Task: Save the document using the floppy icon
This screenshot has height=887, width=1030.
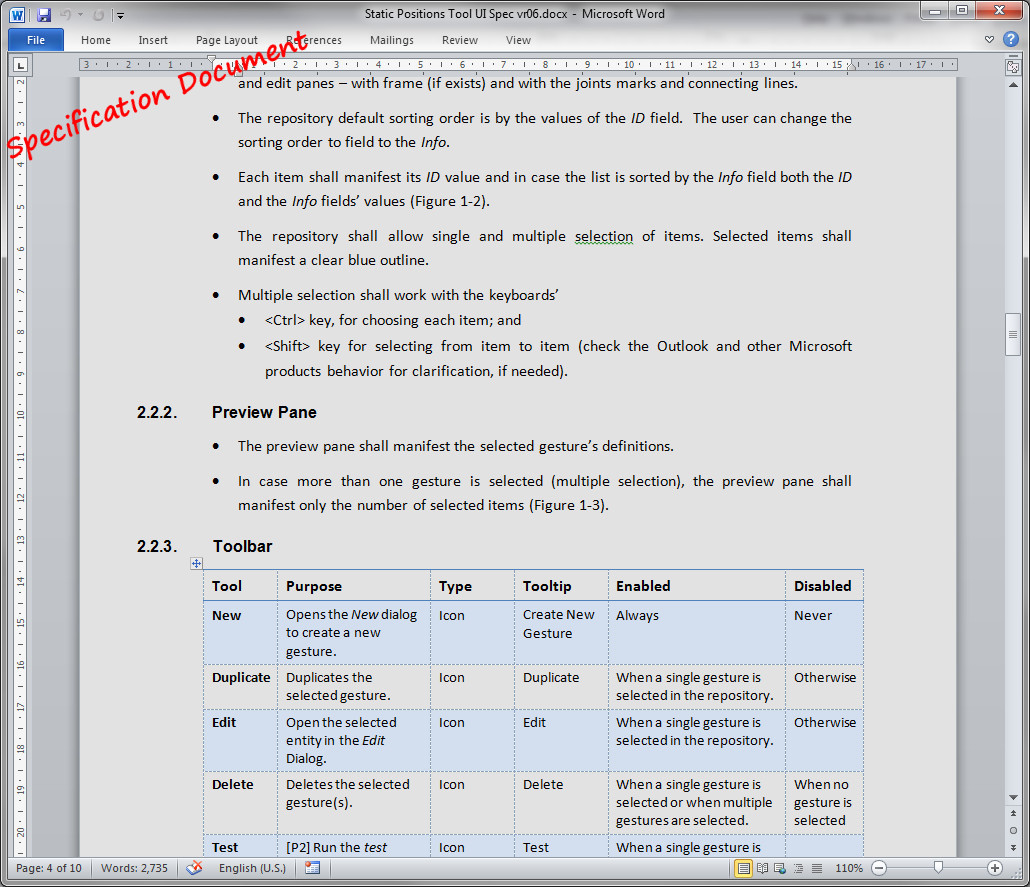Action: coord(44,14)
